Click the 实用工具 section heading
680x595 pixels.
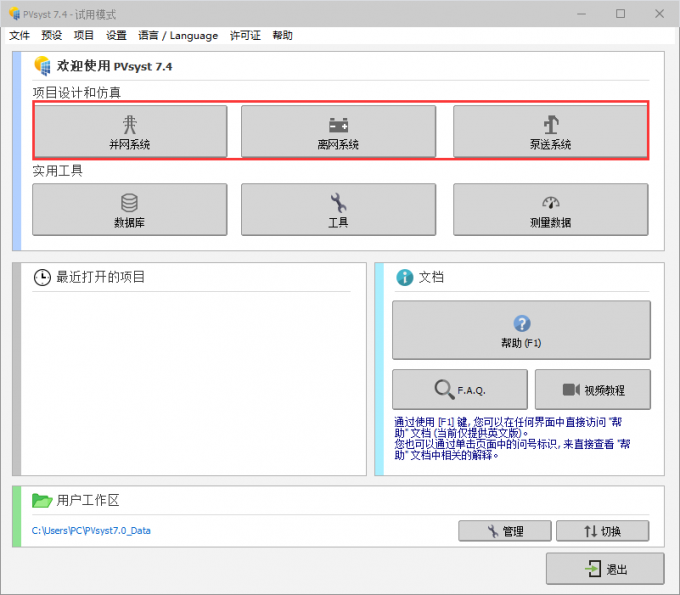point(57,171)
